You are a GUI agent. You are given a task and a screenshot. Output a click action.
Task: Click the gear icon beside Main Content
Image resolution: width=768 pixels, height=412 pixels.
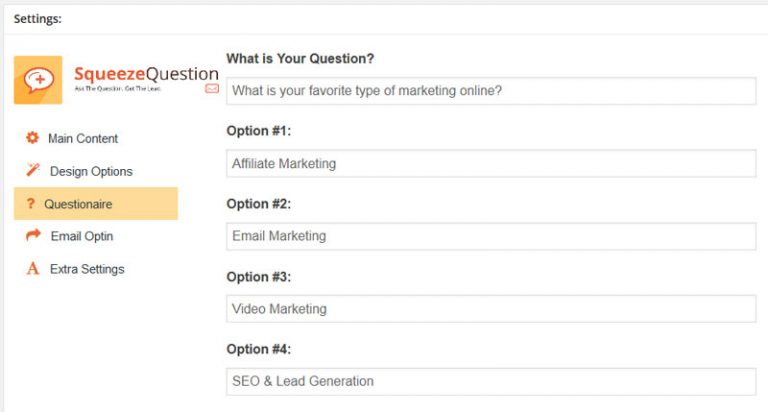tap(32, 138)
